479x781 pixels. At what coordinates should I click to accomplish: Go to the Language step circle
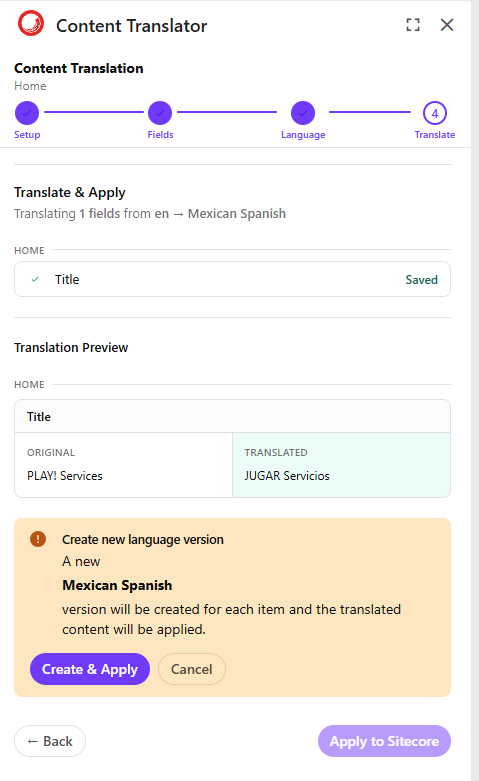point(303,113)
